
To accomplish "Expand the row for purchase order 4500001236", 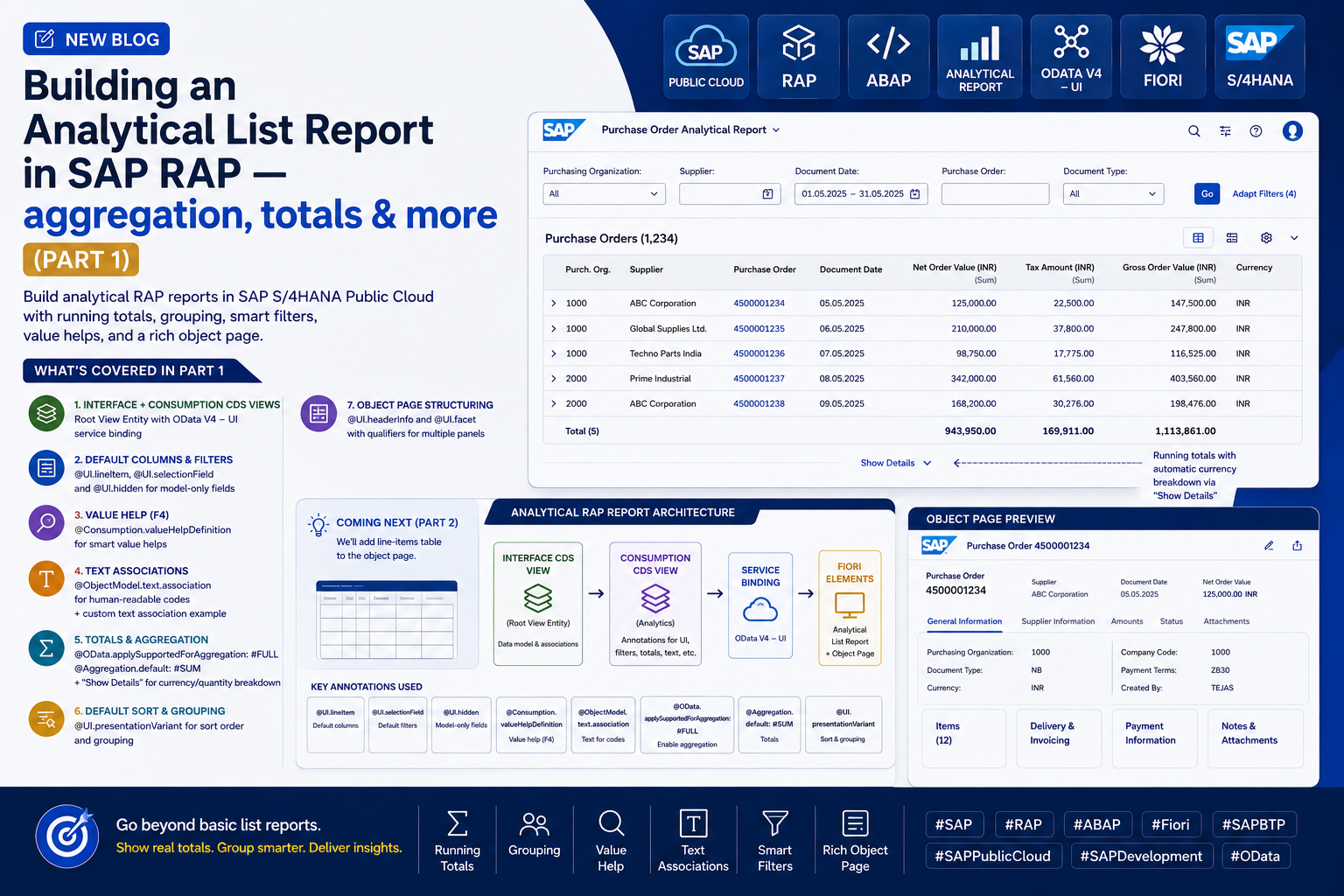I will click(x=554, y=353).
